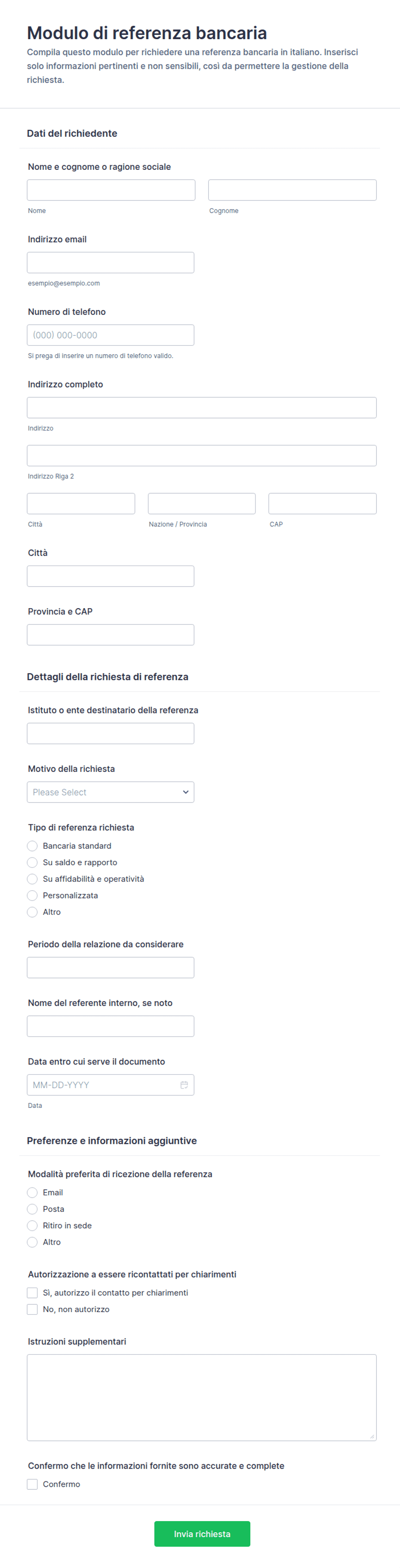Check the Confermo checkbox
This screenshot has height=1568, width=400.
(32, 1484)
